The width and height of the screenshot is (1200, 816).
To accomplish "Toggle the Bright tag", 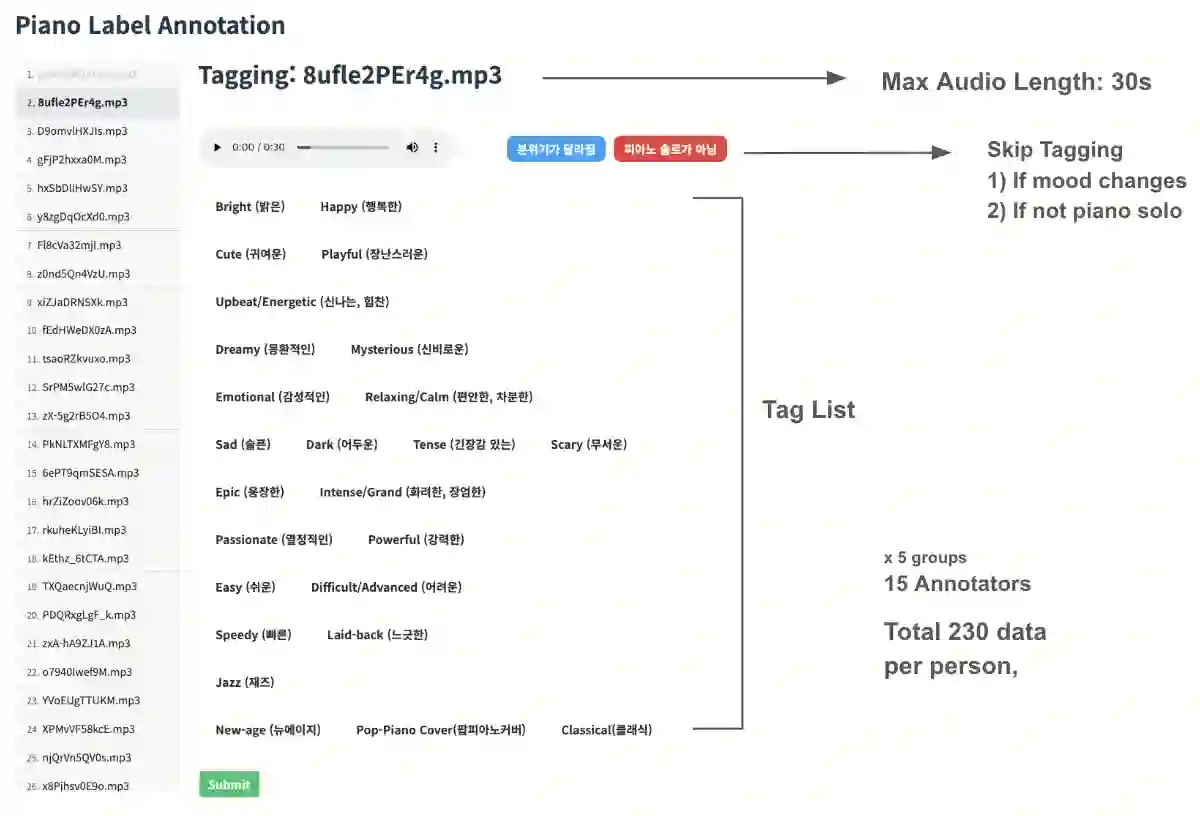I will point(250,207).
